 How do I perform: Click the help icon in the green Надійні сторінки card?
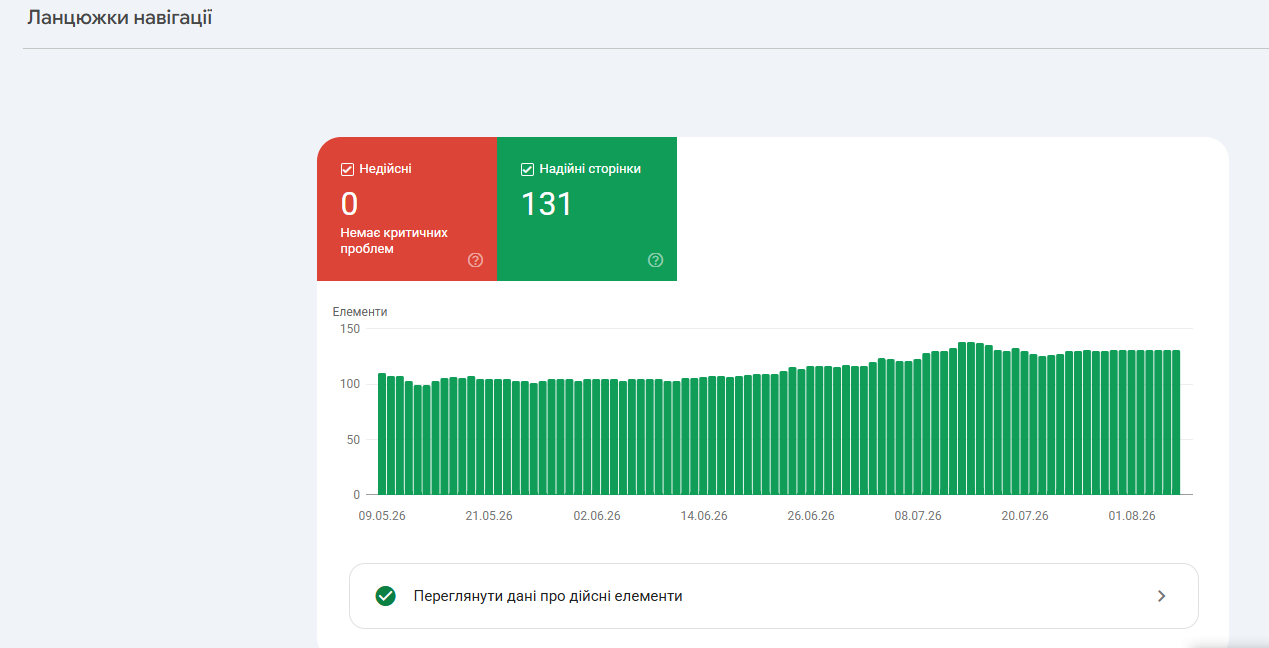coord(655,260)
